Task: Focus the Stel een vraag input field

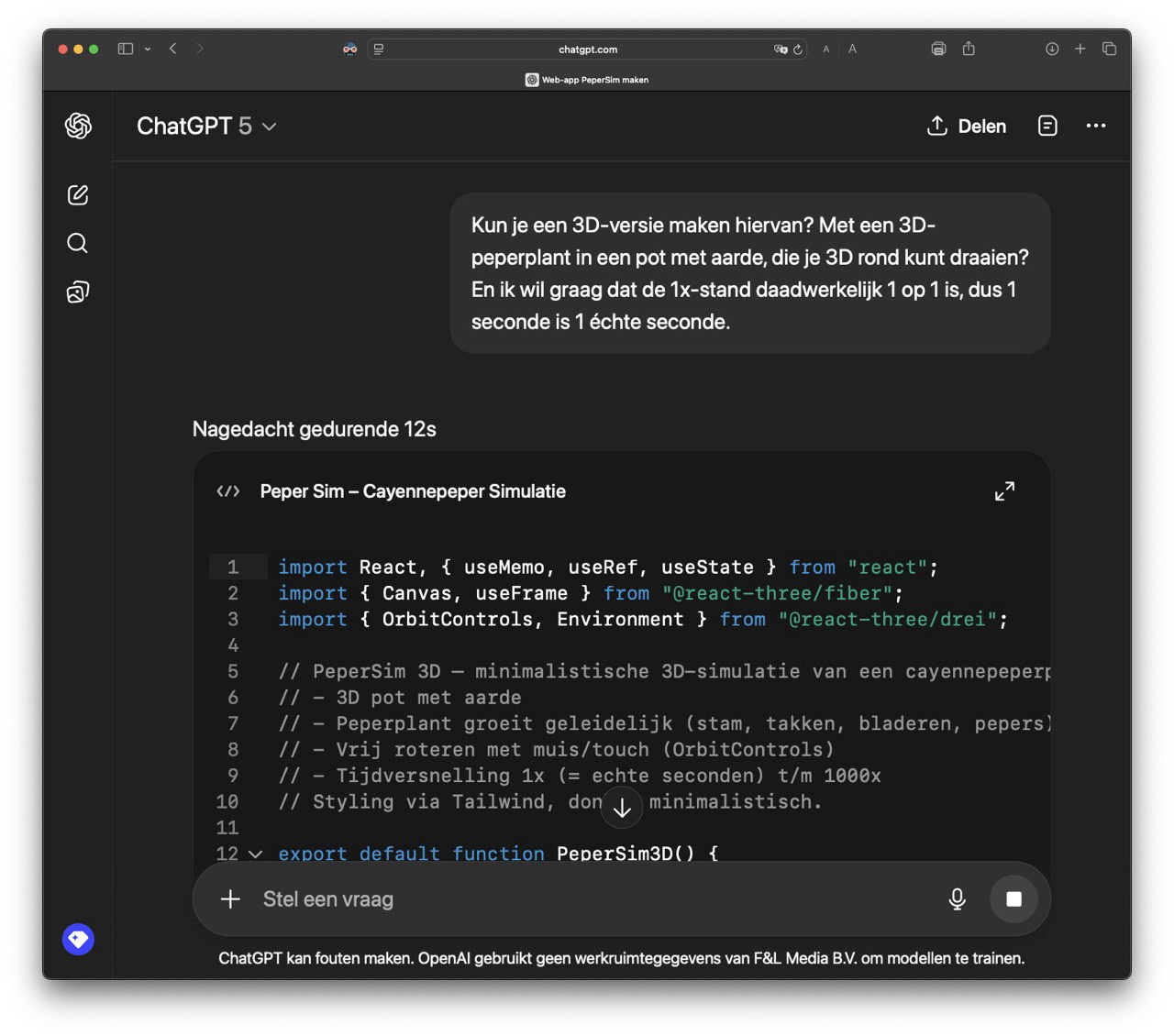Action: 587,899
